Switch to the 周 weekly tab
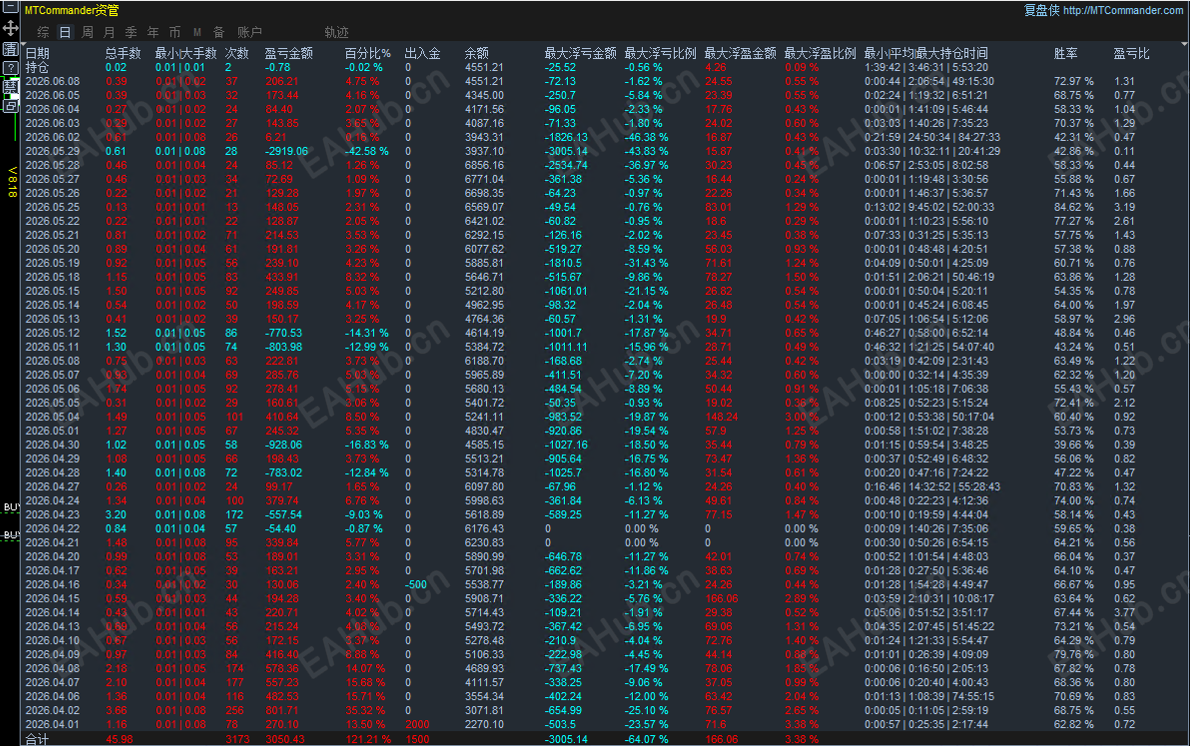Image resolution: width=1190 pixels, height=746 pixels. point(87,32)
